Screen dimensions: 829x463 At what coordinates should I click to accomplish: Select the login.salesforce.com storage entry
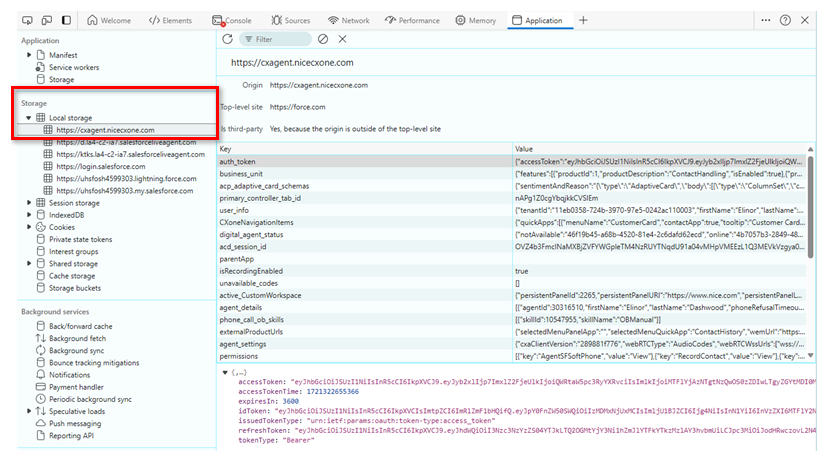point(100,166)
